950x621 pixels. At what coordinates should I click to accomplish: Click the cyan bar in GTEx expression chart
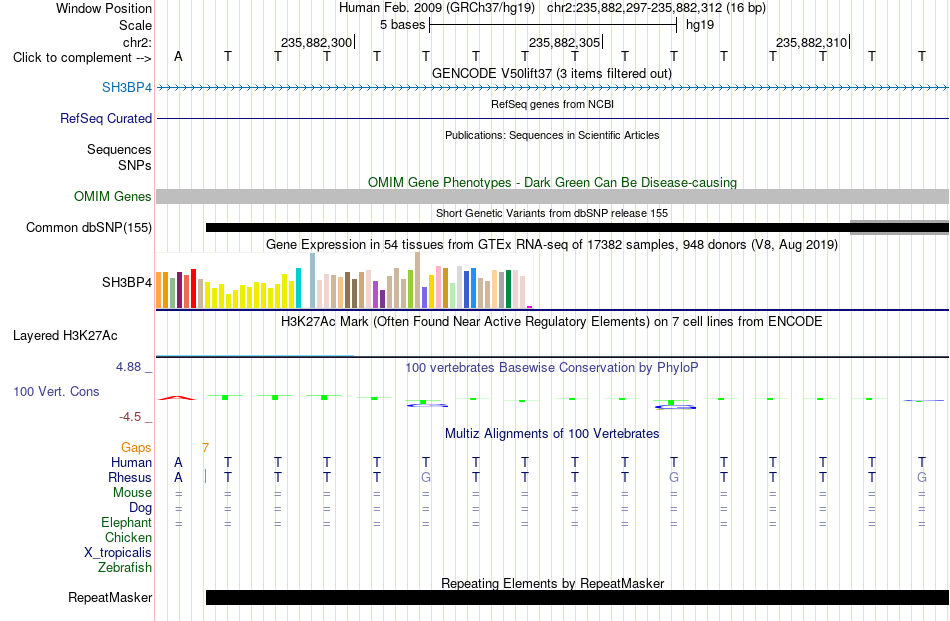tap(298, 288)
